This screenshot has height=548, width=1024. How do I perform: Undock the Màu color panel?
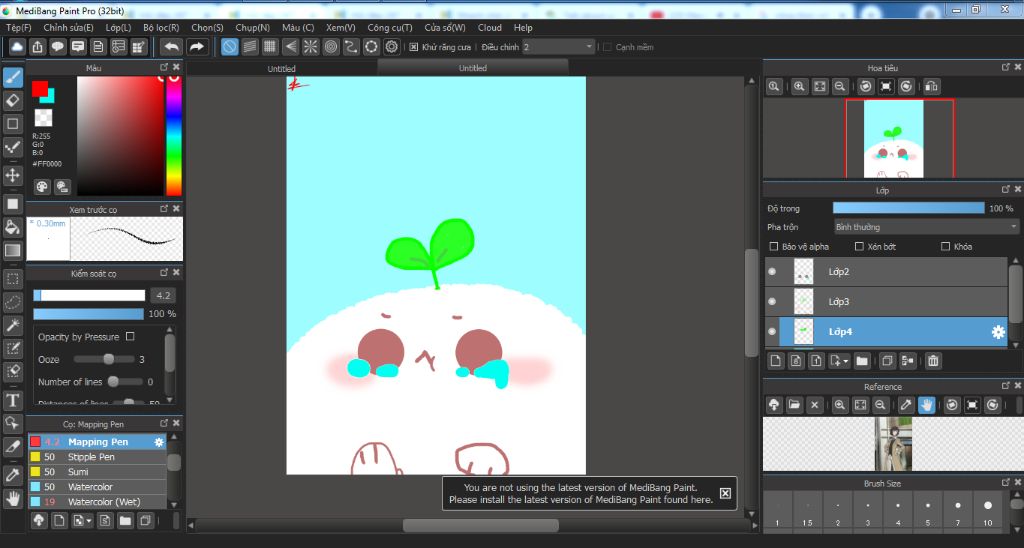[x=164, y=67]
